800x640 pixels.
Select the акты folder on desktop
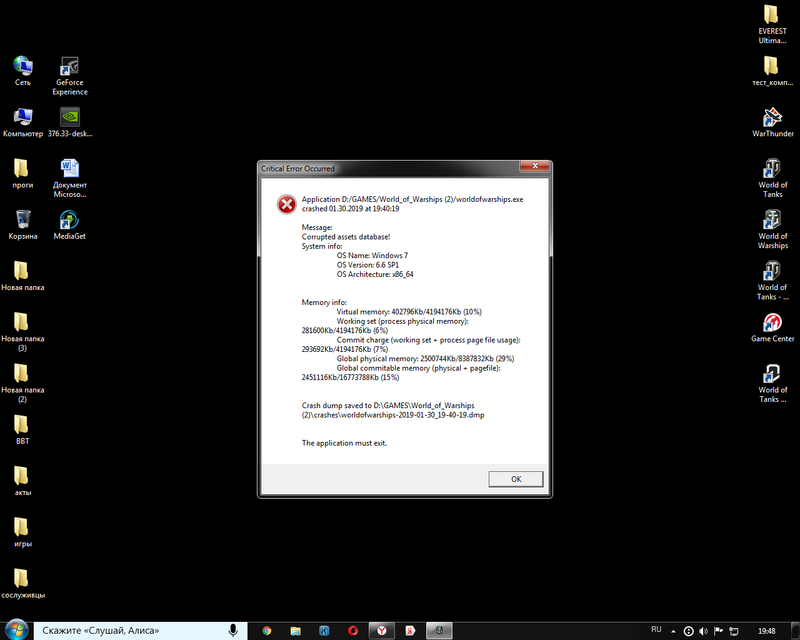(x=22, y=481)
